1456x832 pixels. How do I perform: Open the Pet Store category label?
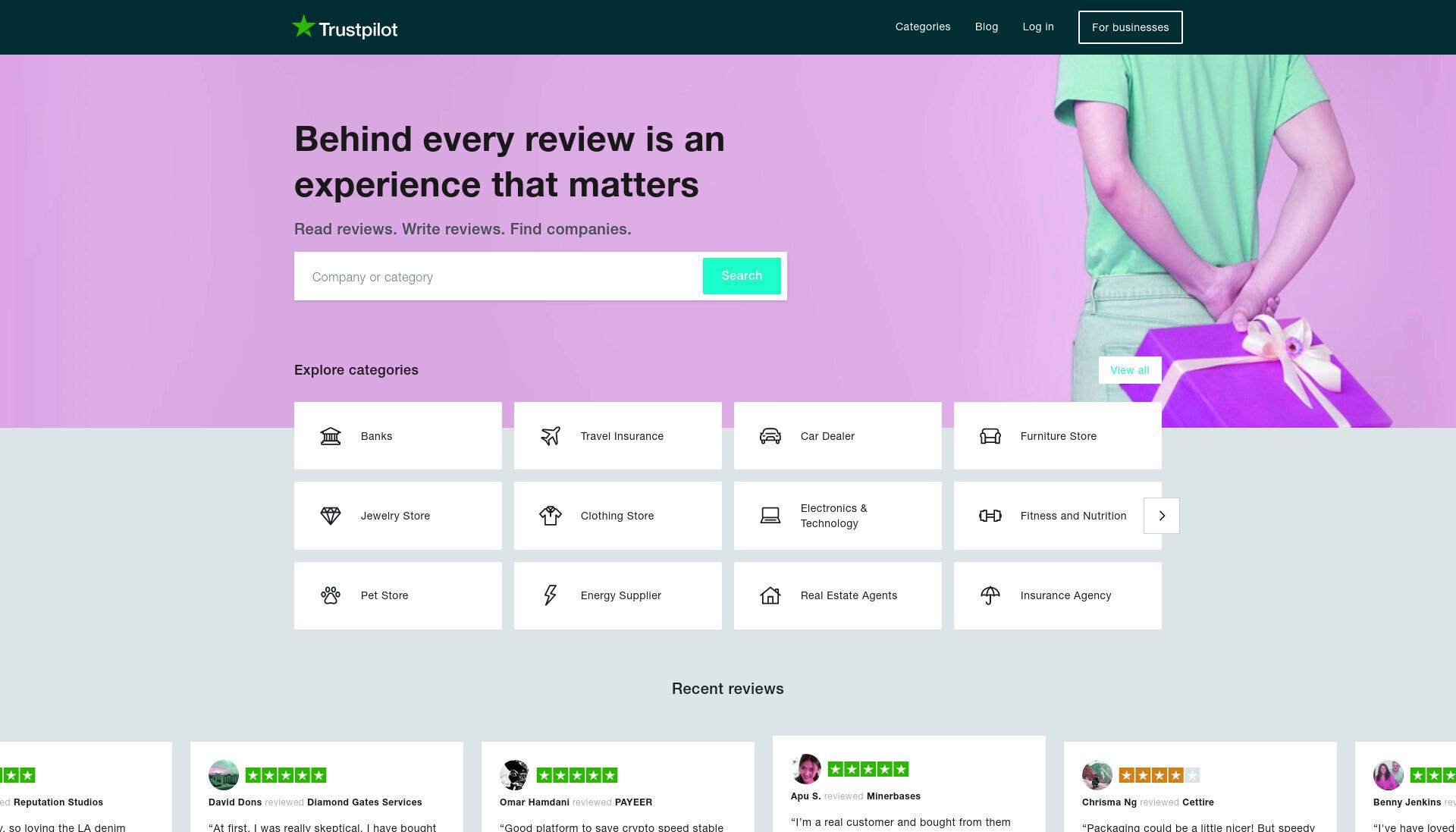[x=384, y=595]
